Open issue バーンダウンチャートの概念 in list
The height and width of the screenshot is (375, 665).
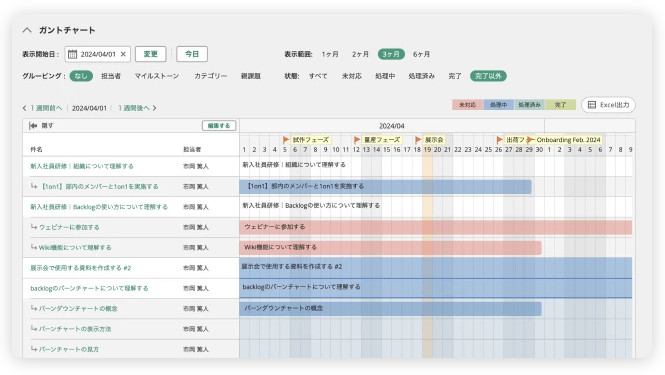click(x=78, y=309)
